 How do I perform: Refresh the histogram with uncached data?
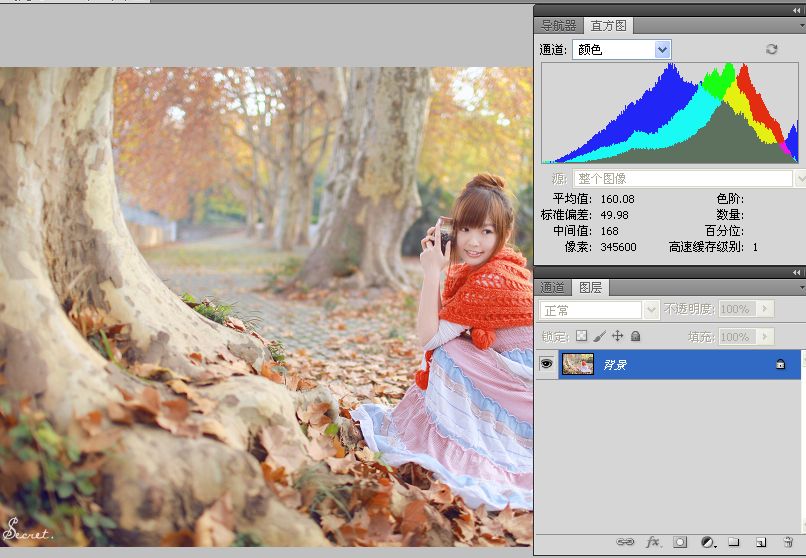(x=771, y=49)
